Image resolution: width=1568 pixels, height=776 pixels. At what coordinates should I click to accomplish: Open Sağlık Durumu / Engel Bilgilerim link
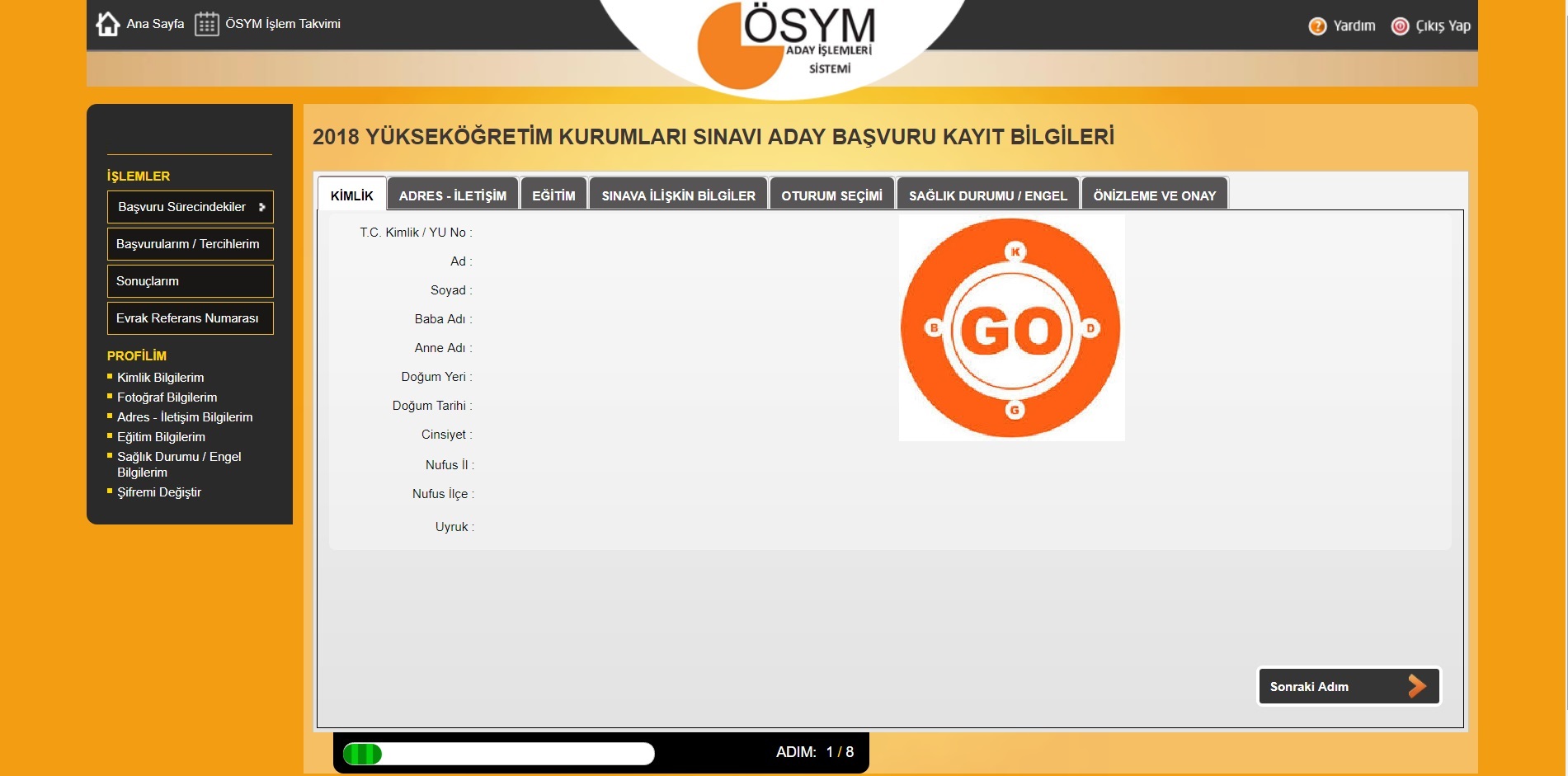tap(179, 464)
